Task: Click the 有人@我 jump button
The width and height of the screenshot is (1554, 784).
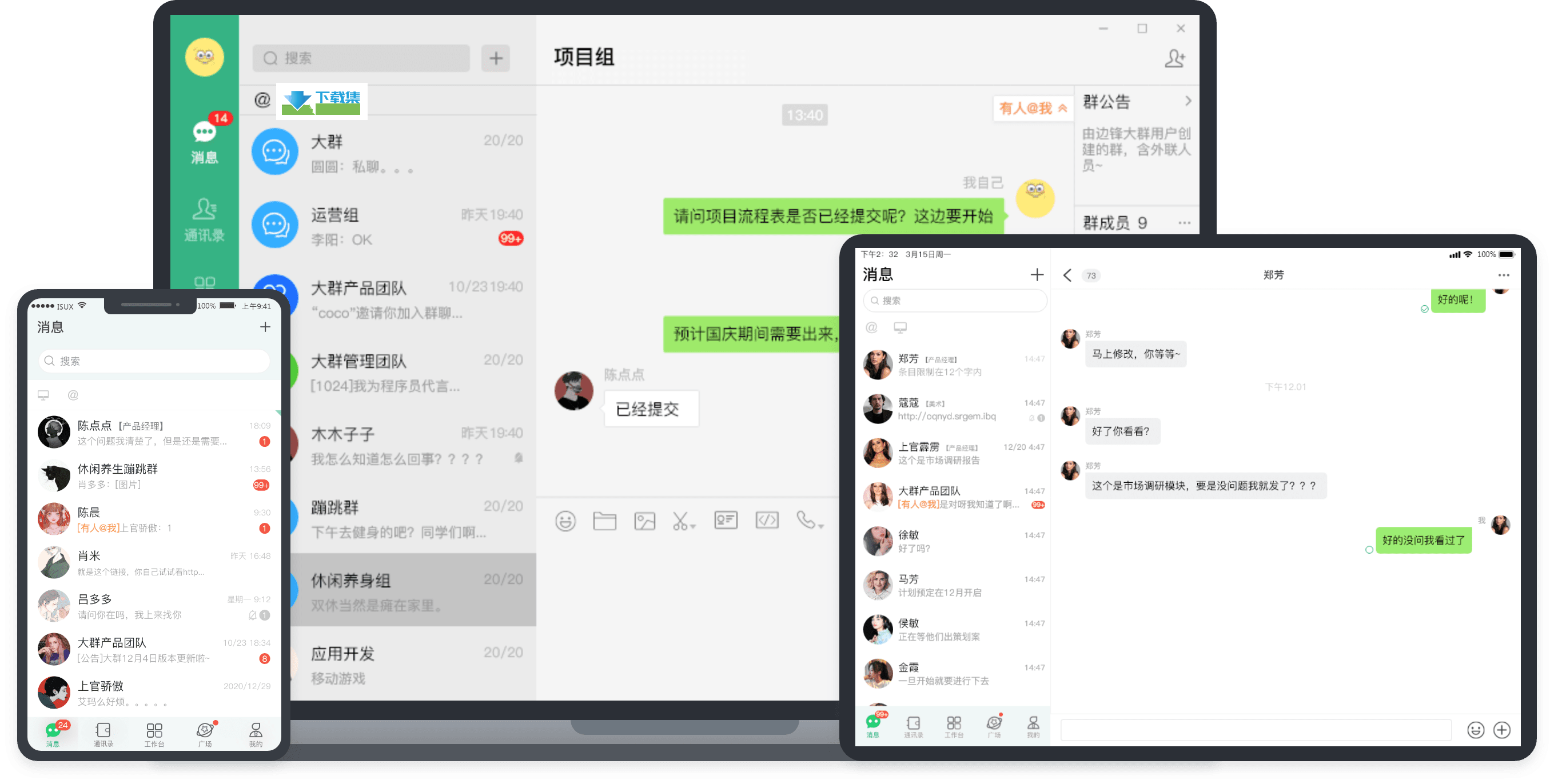Action: pos(1033,108)
